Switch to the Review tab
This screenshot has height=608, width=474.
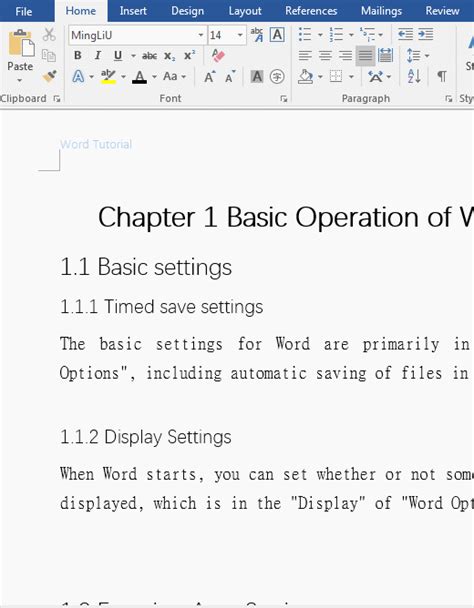click(442, 11)
